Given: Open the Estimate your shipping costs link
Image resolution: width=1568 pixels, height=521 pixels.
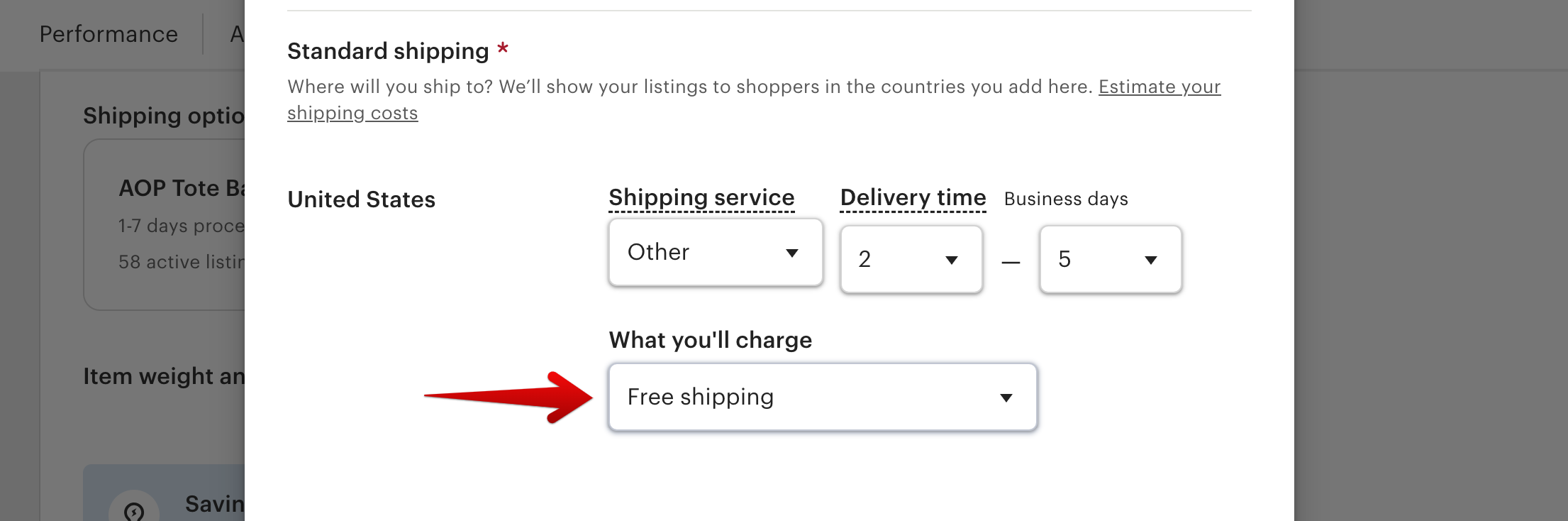Looking at the screenshot, I should pos(1160,87).
